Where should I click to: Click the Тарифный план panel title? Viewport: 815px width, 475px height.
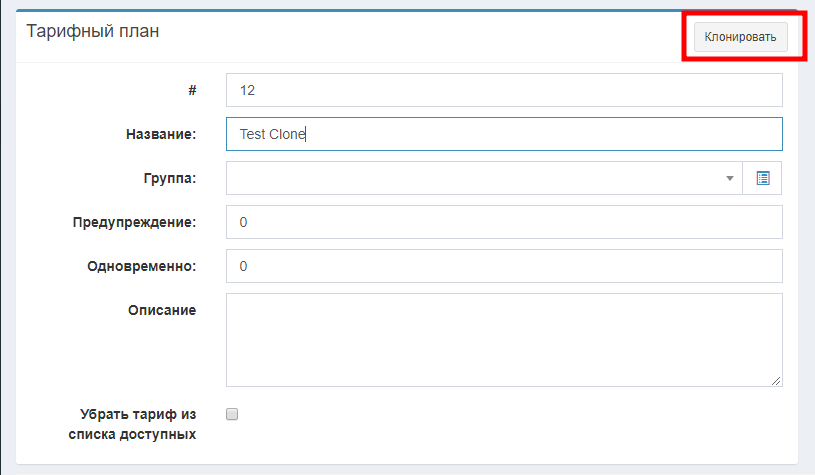93,31
